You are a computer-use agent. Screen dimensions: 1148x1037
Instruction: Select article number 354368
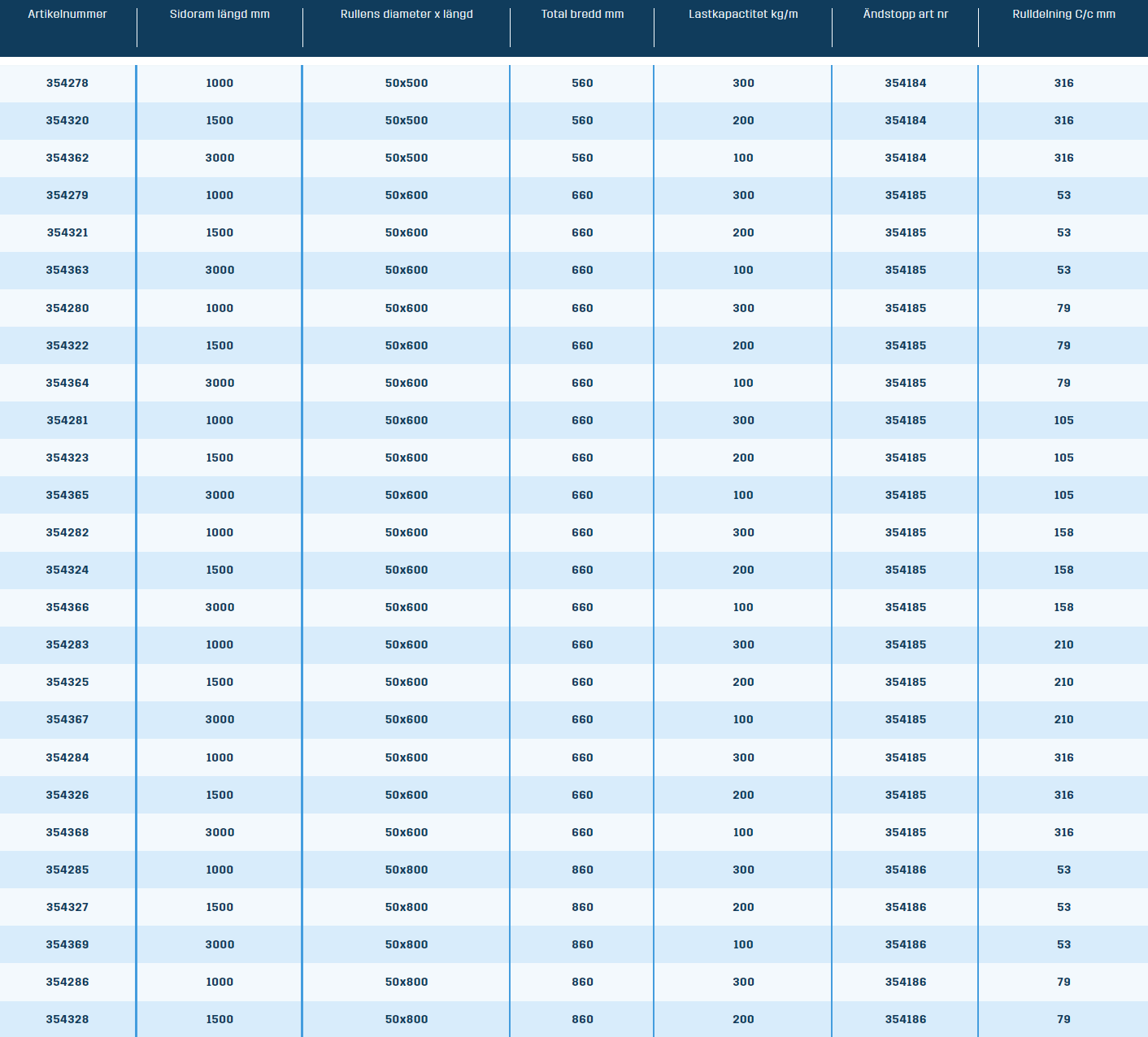pos(67,832)
